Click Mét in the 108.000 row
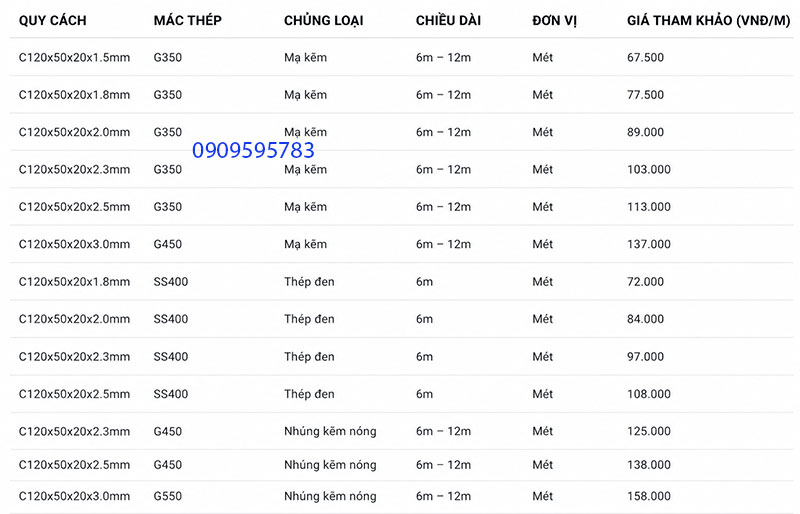The image size is (800, 514). pos(542,394)
